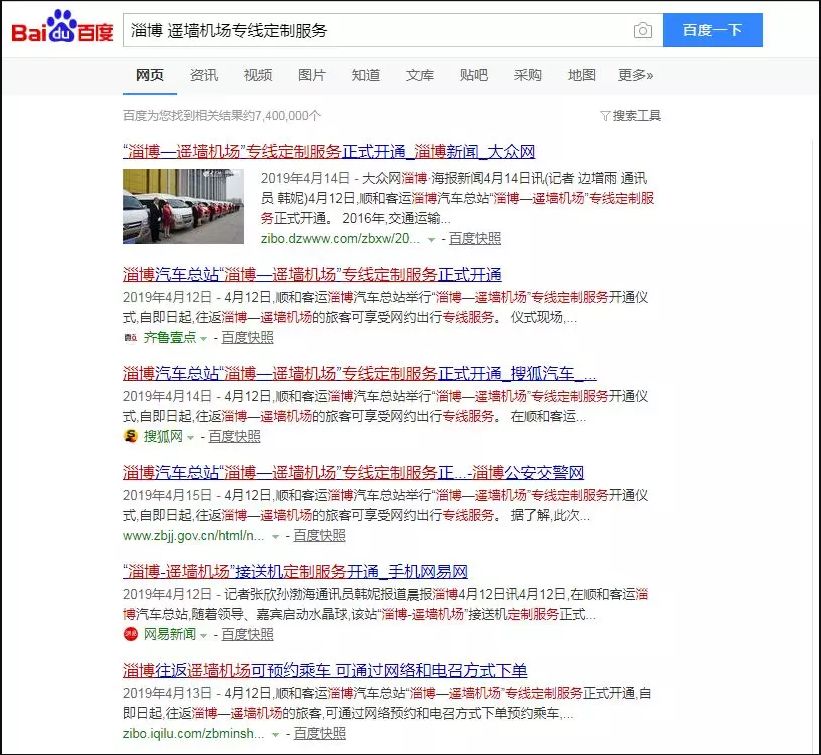Click the van lineup thumbnail image
The image size is (821, 755).
[x=183, y=206]
